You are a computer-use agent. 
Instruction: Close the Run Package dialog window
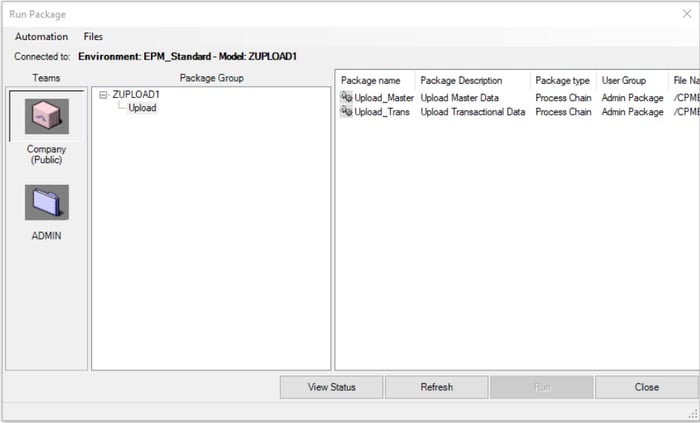[x=685, y=13]
